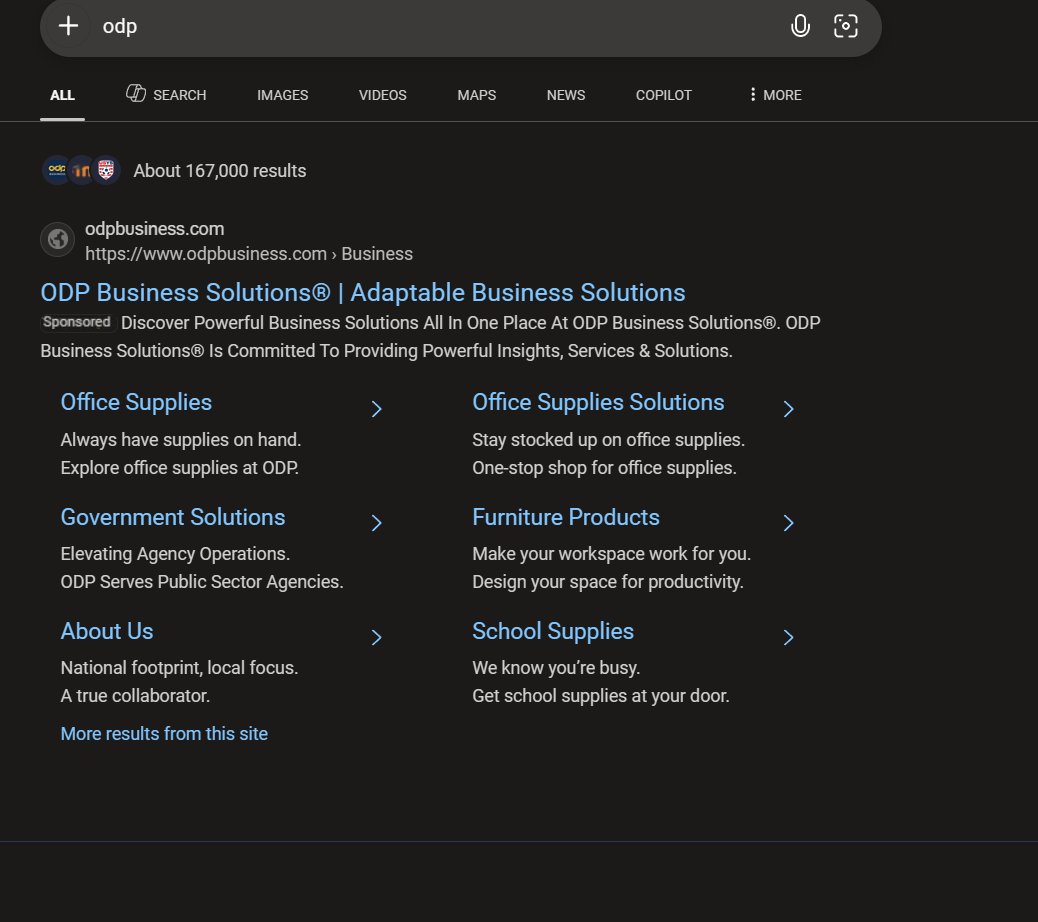This screenshot has height=922, width=1038.
Task: Open the School Supplies sitelink
Action: [553, 631]
